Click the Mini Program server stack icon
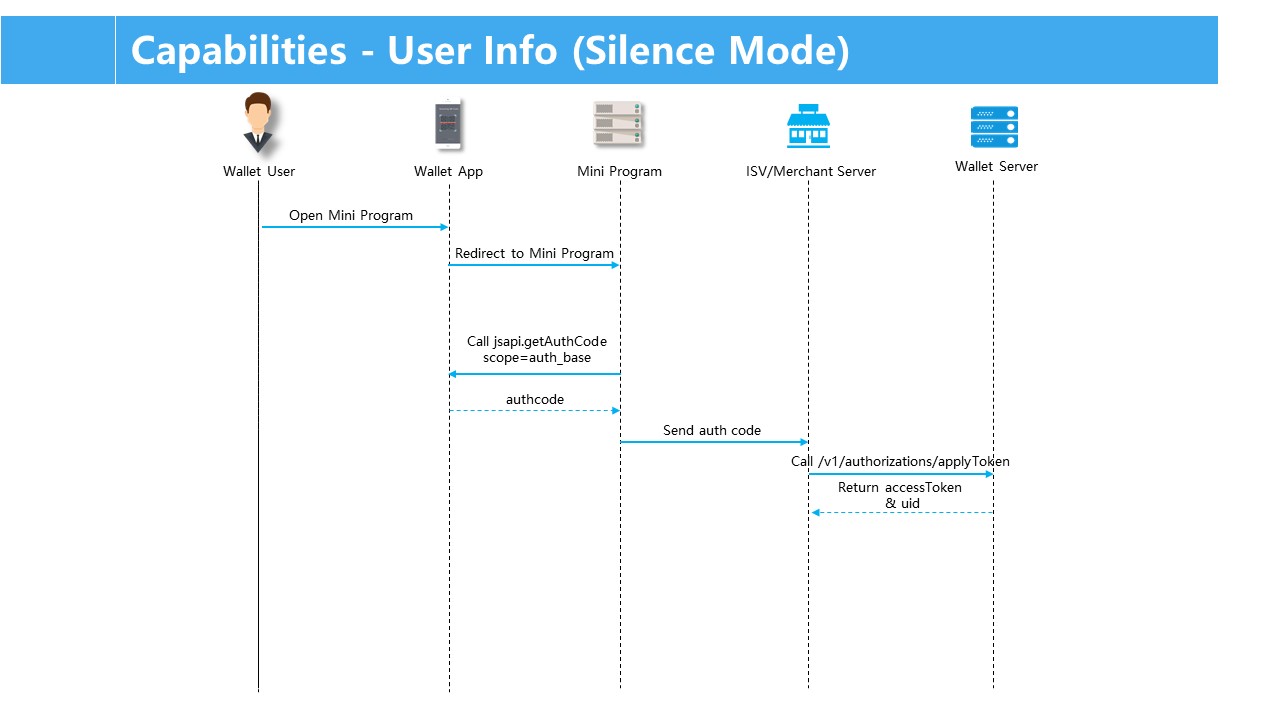The height and width of the screenshot is (720, 1280). coord(618,124)
